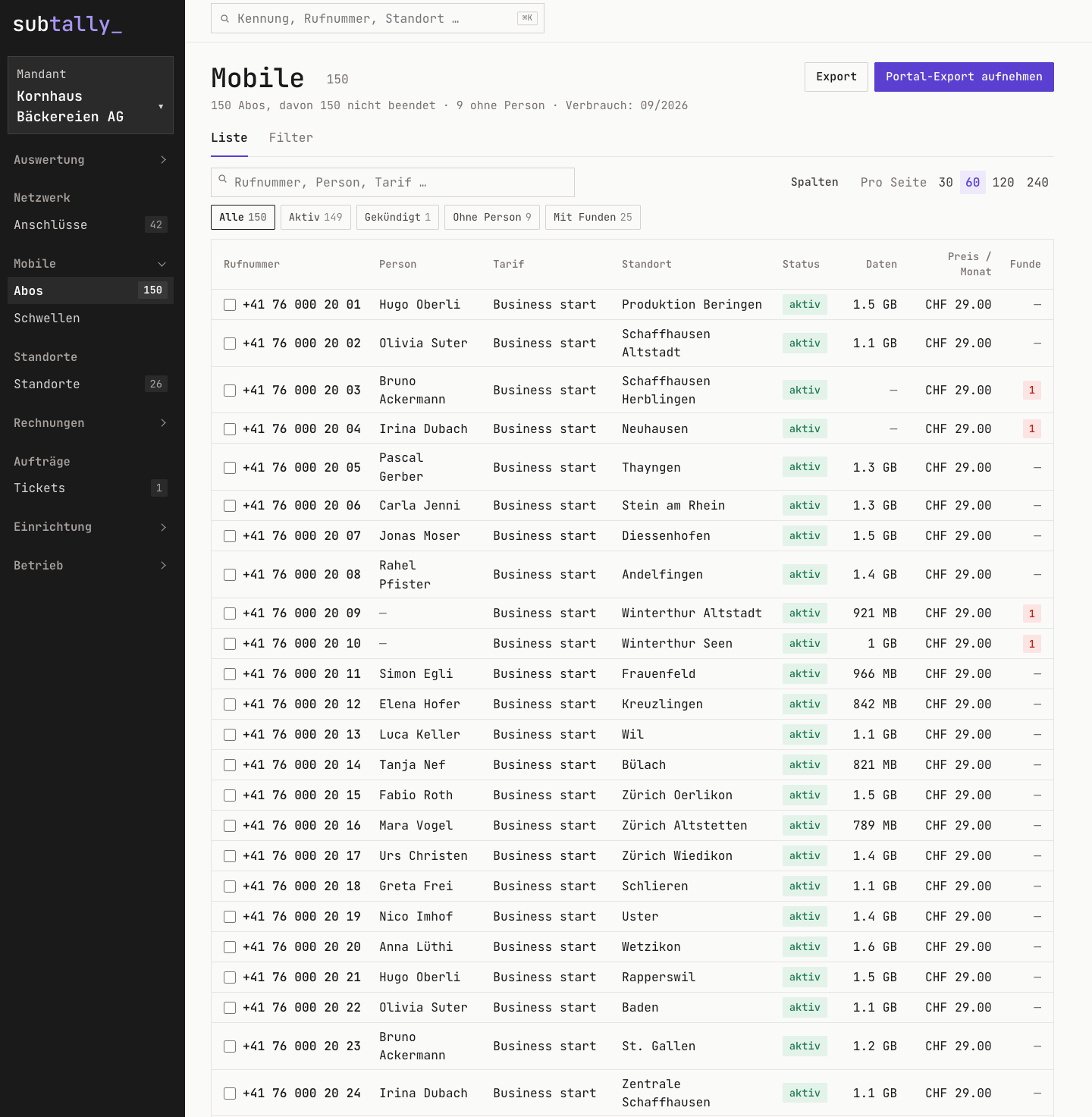Check the box next to Anna Lüthi
The image size is (1092, 1117).
[x=230, y=947]
